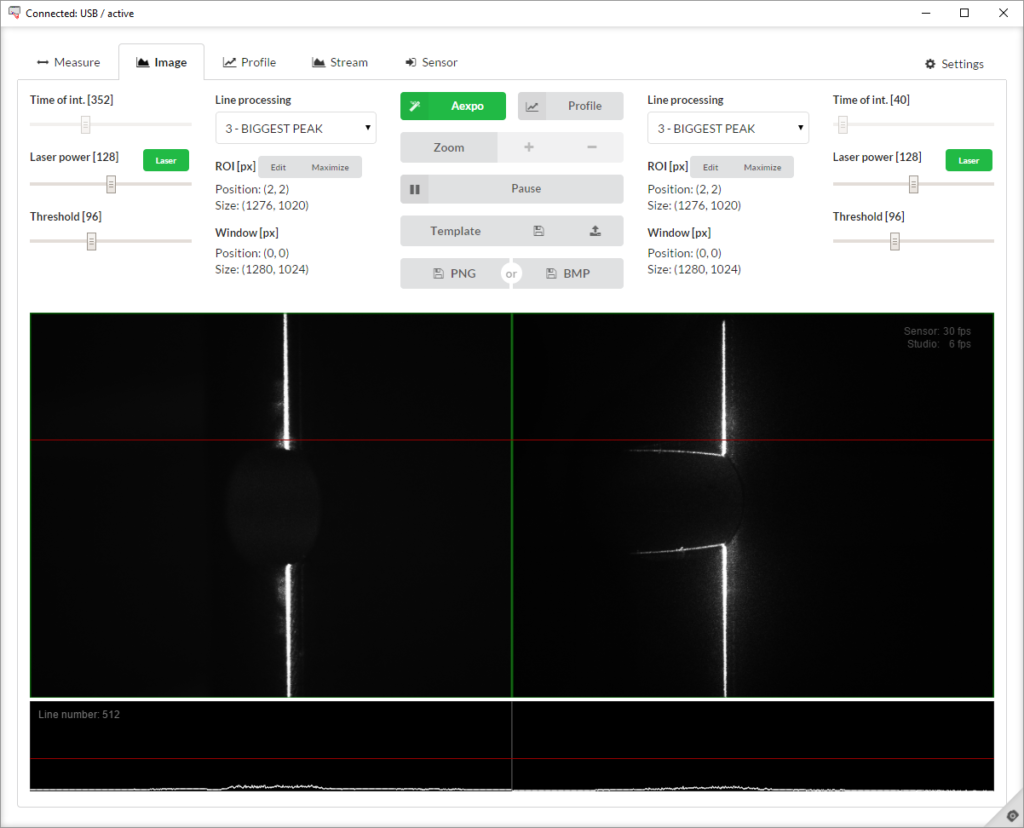
Task: Toggle the right sensor Laser button
Action: pos(968,160)
